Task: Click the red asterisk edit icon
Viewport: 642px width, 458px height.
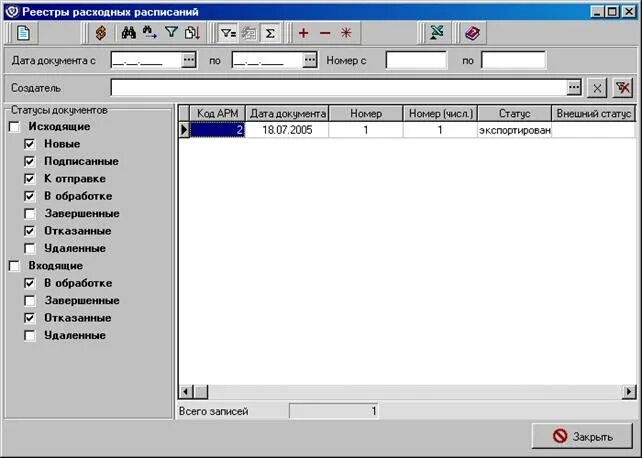Action: coord(346,33)
